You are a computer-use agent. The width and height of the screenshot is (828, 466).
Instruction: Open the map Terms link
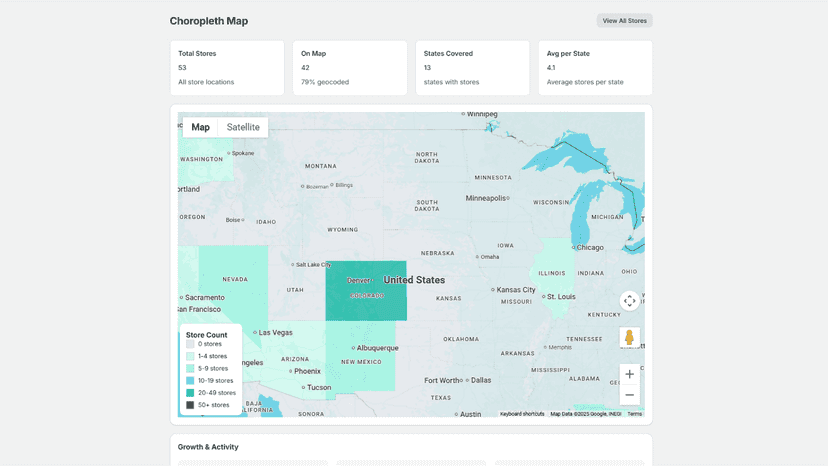click(x=634, y=414)
